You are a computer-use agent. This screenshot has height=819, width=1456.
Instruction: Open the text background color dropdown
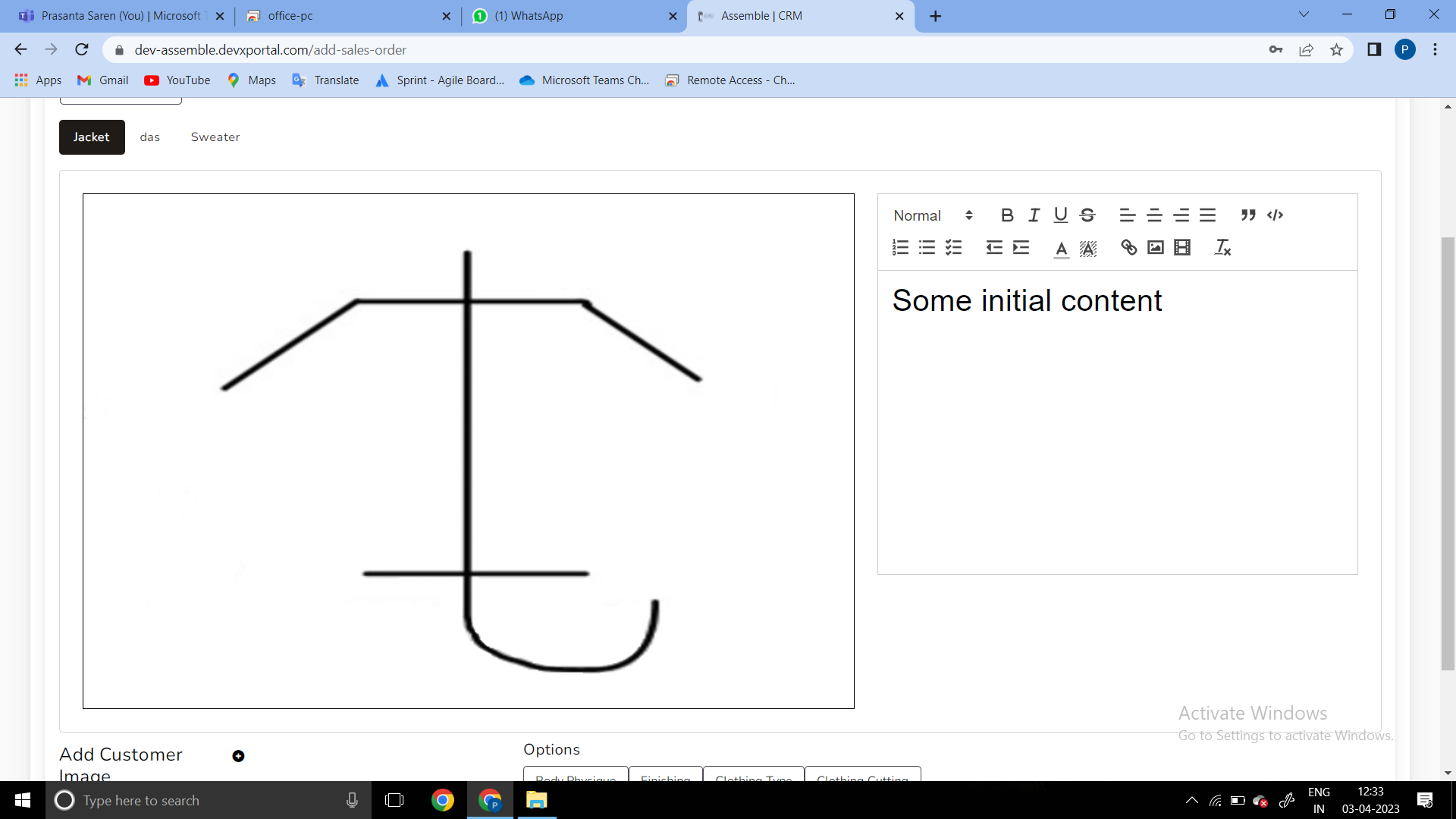pos(1088,248)
